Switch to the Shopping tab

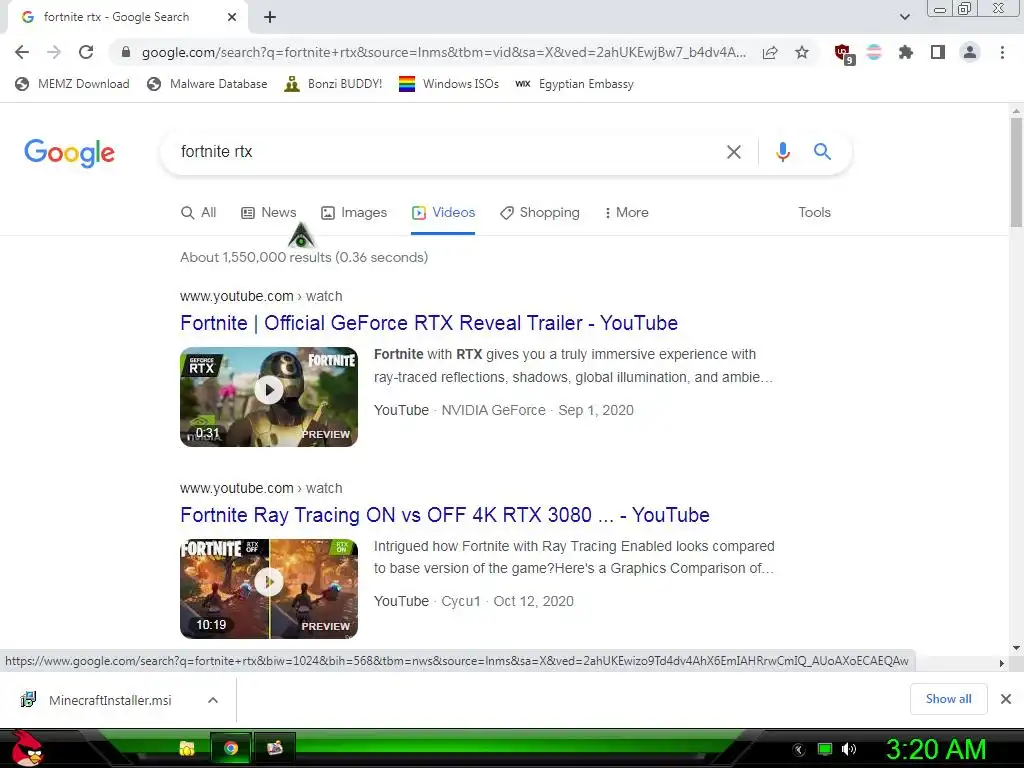(539, 213)
